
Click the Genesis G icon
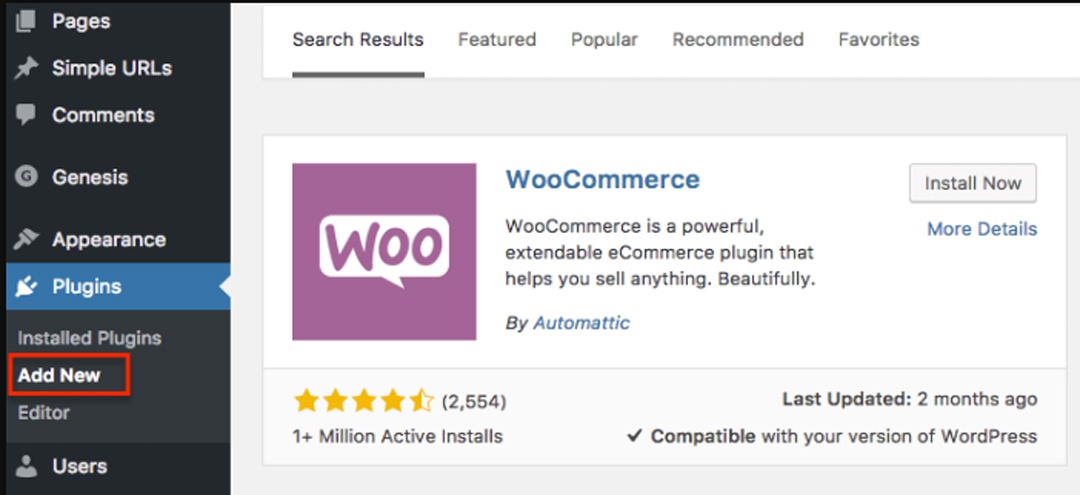click(26, 177)
